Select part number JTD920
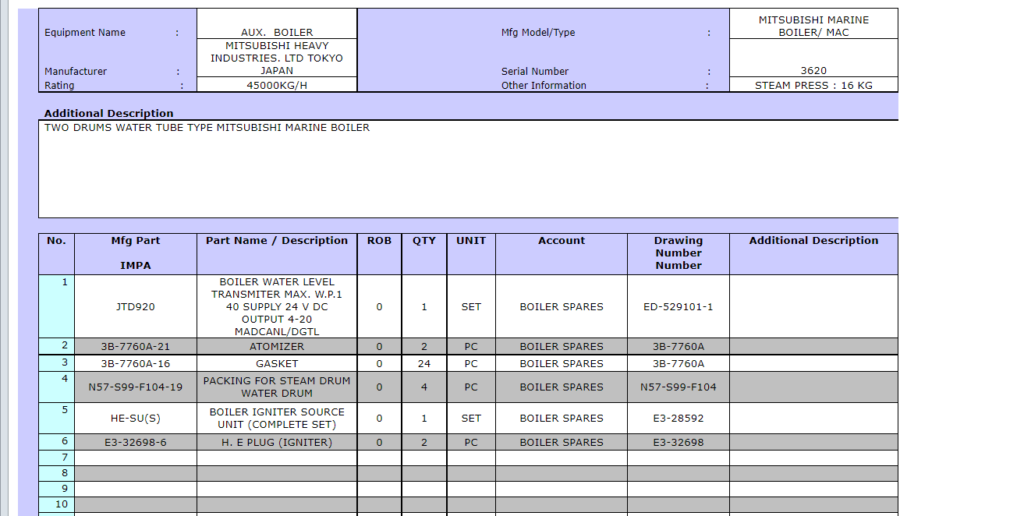The image size is (1024, 516). (135, 306)
